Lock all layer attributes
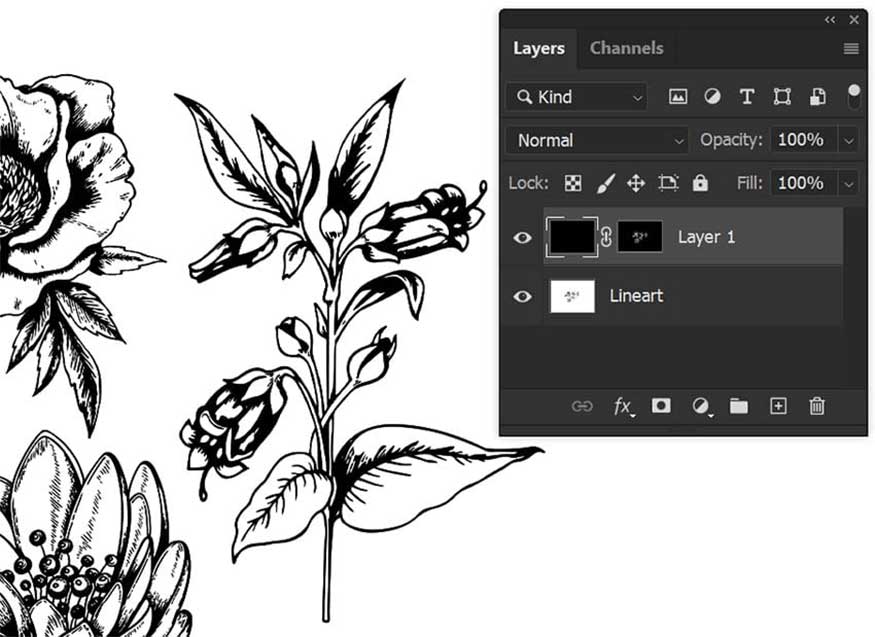 (700, 183)
